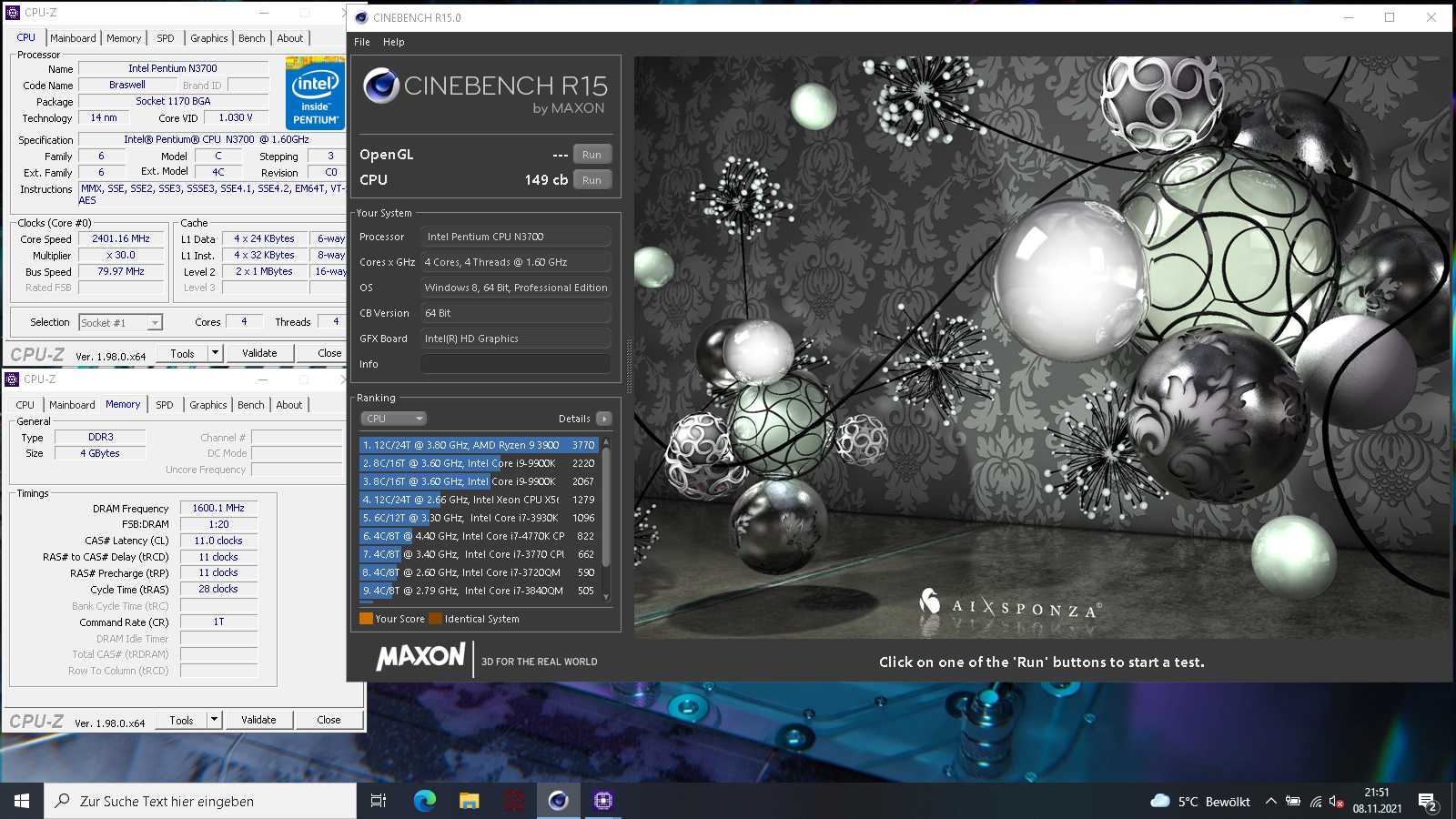Screen dimensions: 1456x819
Task: Open the notification center icon
Action: tap(1428, 802)
